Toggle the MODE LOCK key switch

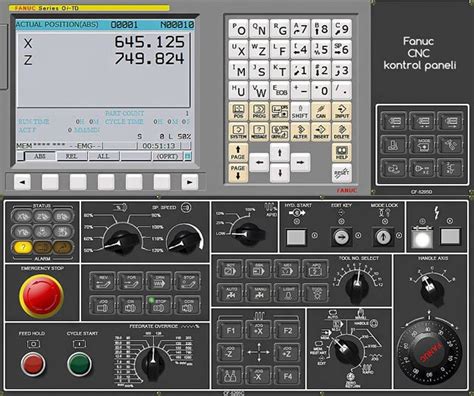383,237
